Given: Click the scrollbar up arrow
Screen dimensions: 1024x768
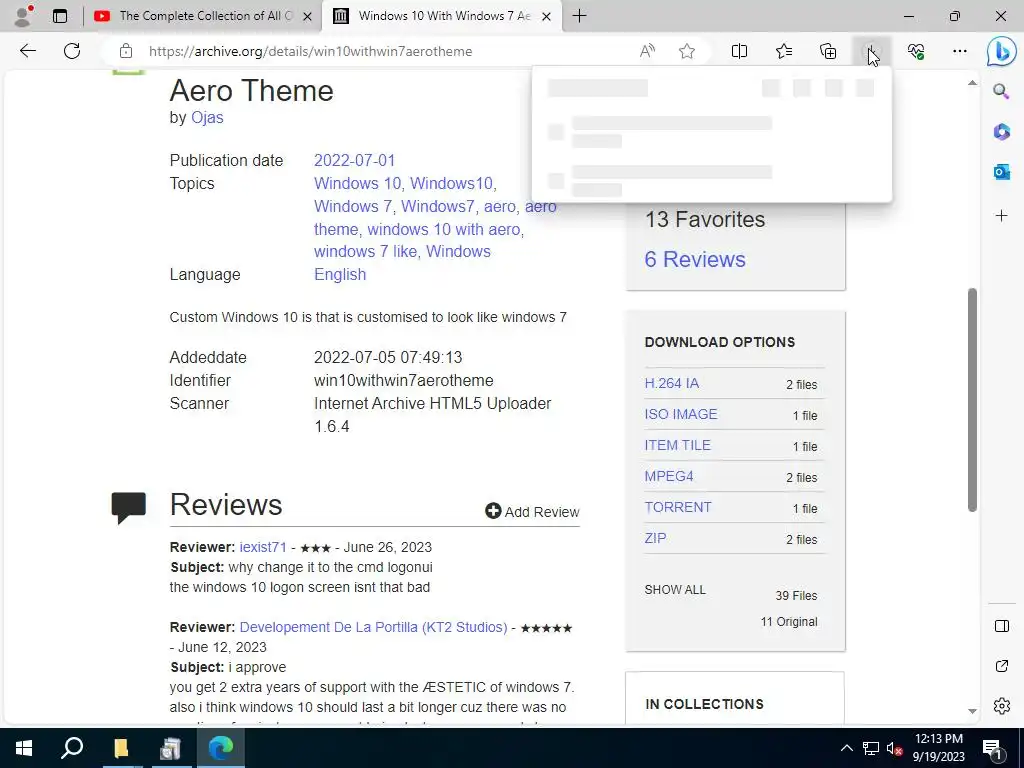Looking at the screenshot, I should pyautogui.click(x=972, y=82).
